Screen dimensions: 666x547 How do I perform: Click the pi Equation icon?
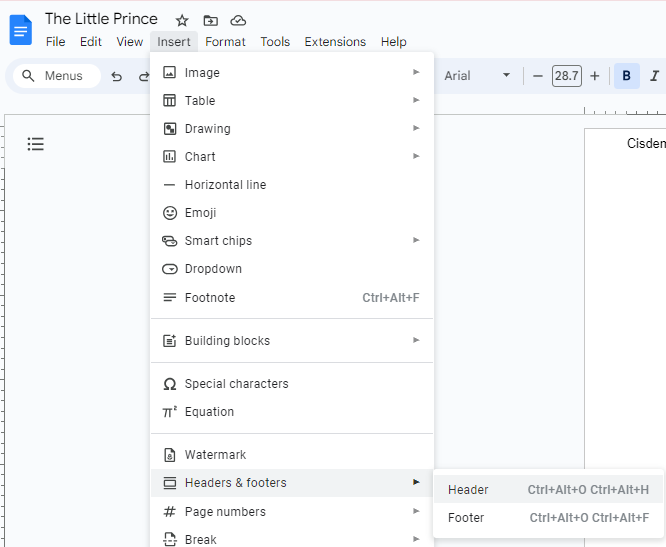click(x=169, y=412)
